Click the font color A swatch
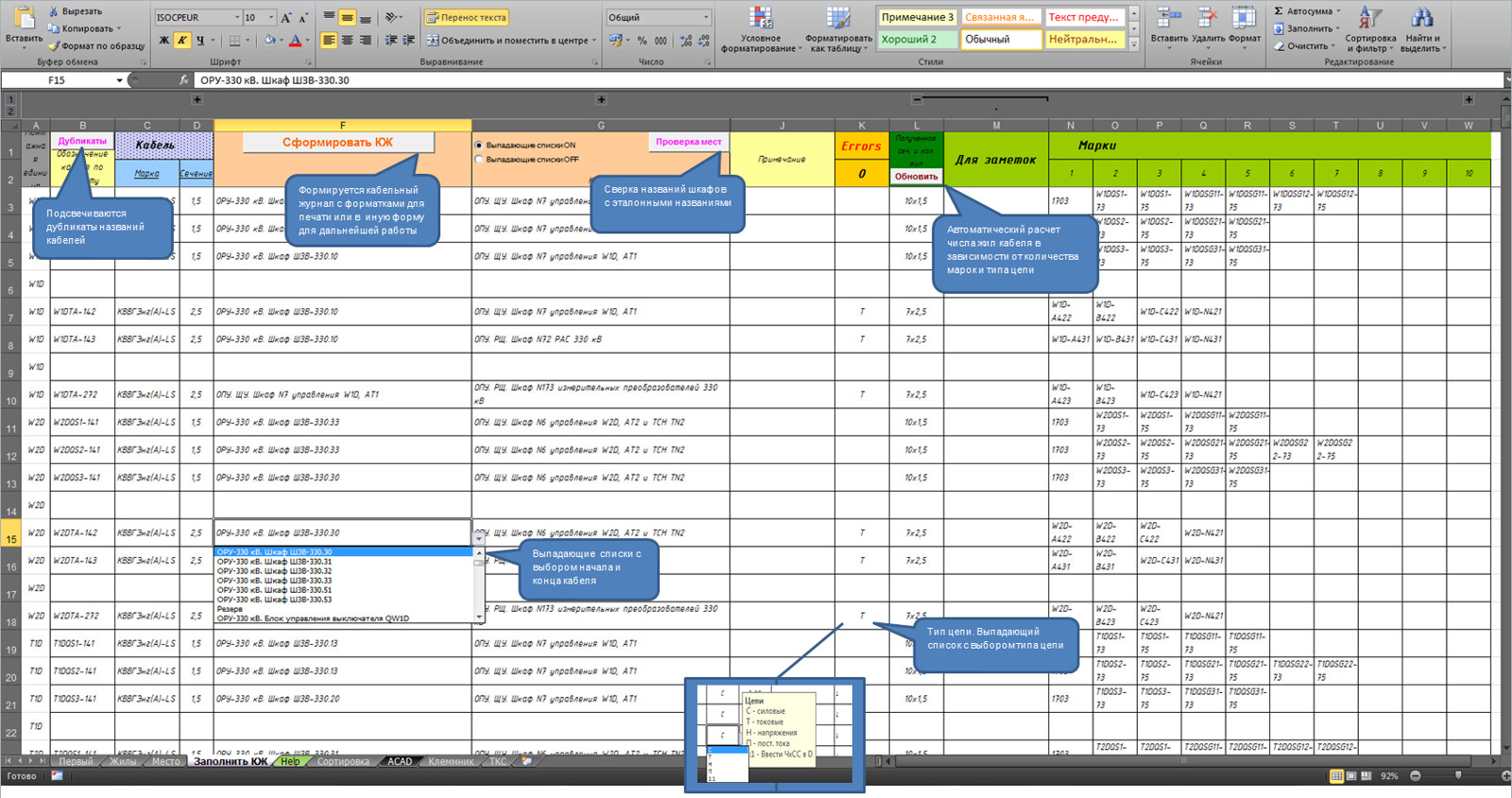 [x=295, y=41]
